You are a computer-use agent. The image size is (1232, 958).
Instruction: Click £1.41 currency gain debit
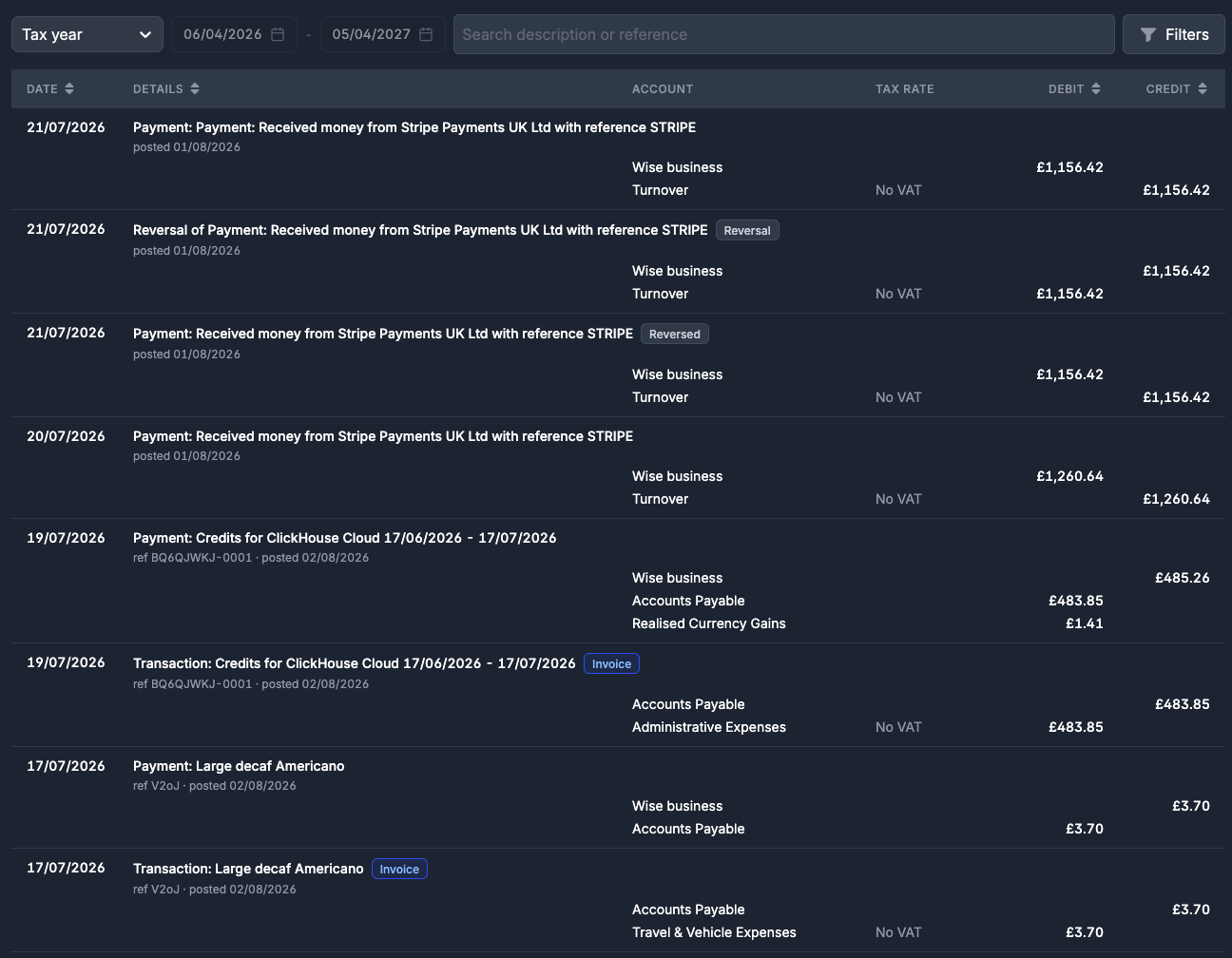pyautogui.click(x=1085, y=623)
